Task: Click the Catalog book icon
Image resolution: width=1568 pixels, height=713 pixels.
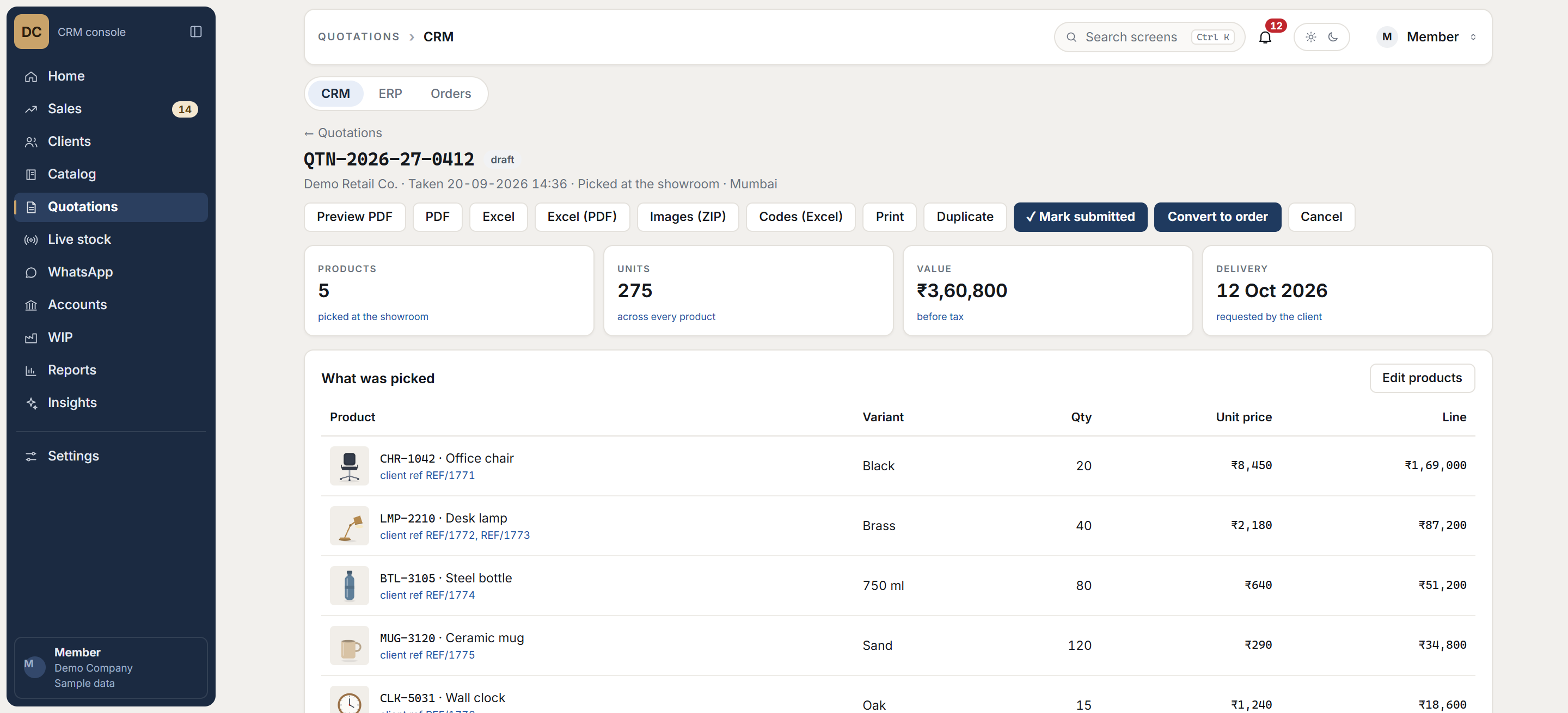Action: tap(31, 175)
